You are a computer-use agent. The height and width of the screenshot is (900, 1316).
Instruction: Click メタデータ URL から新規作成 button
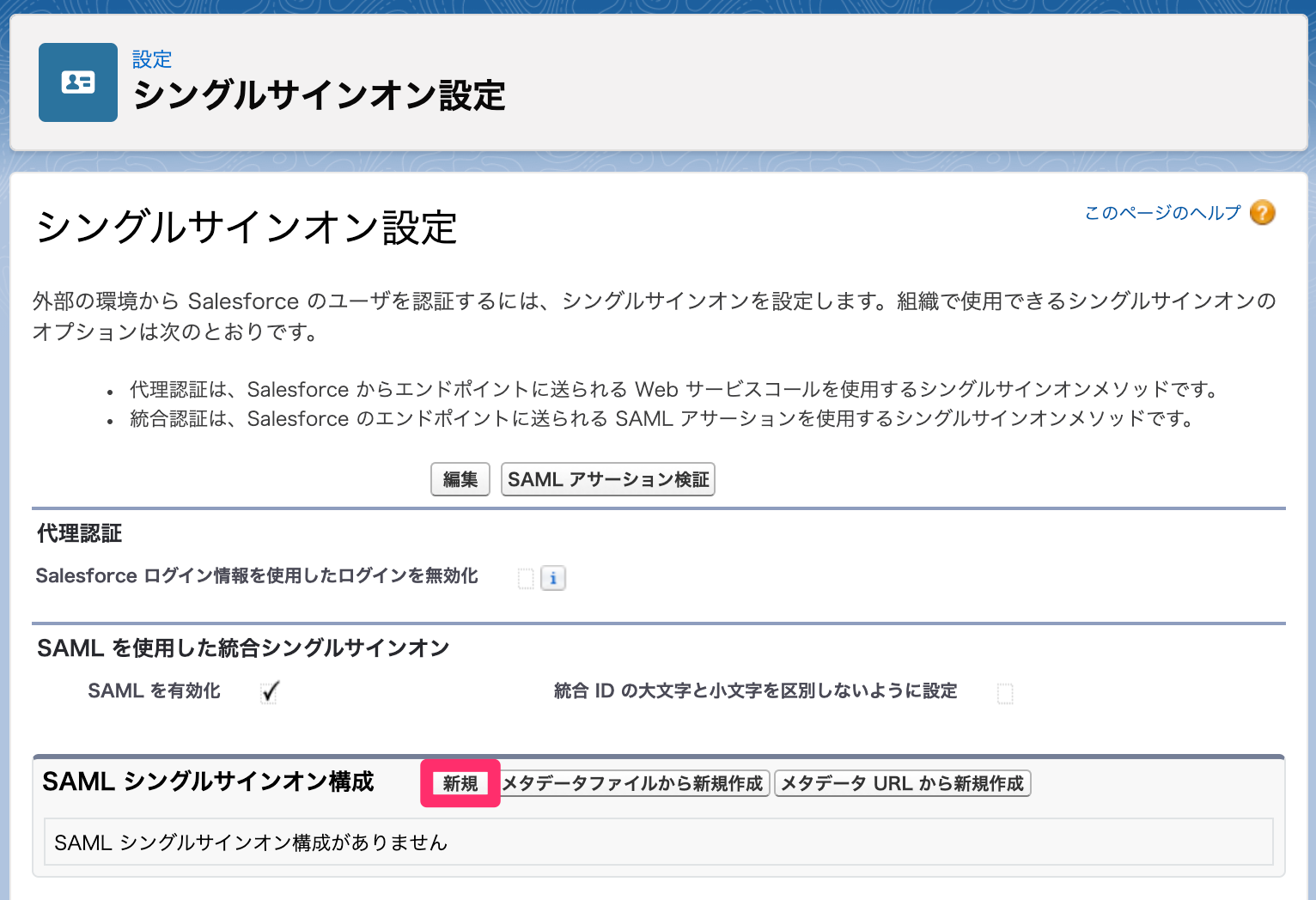pos(903,783)
